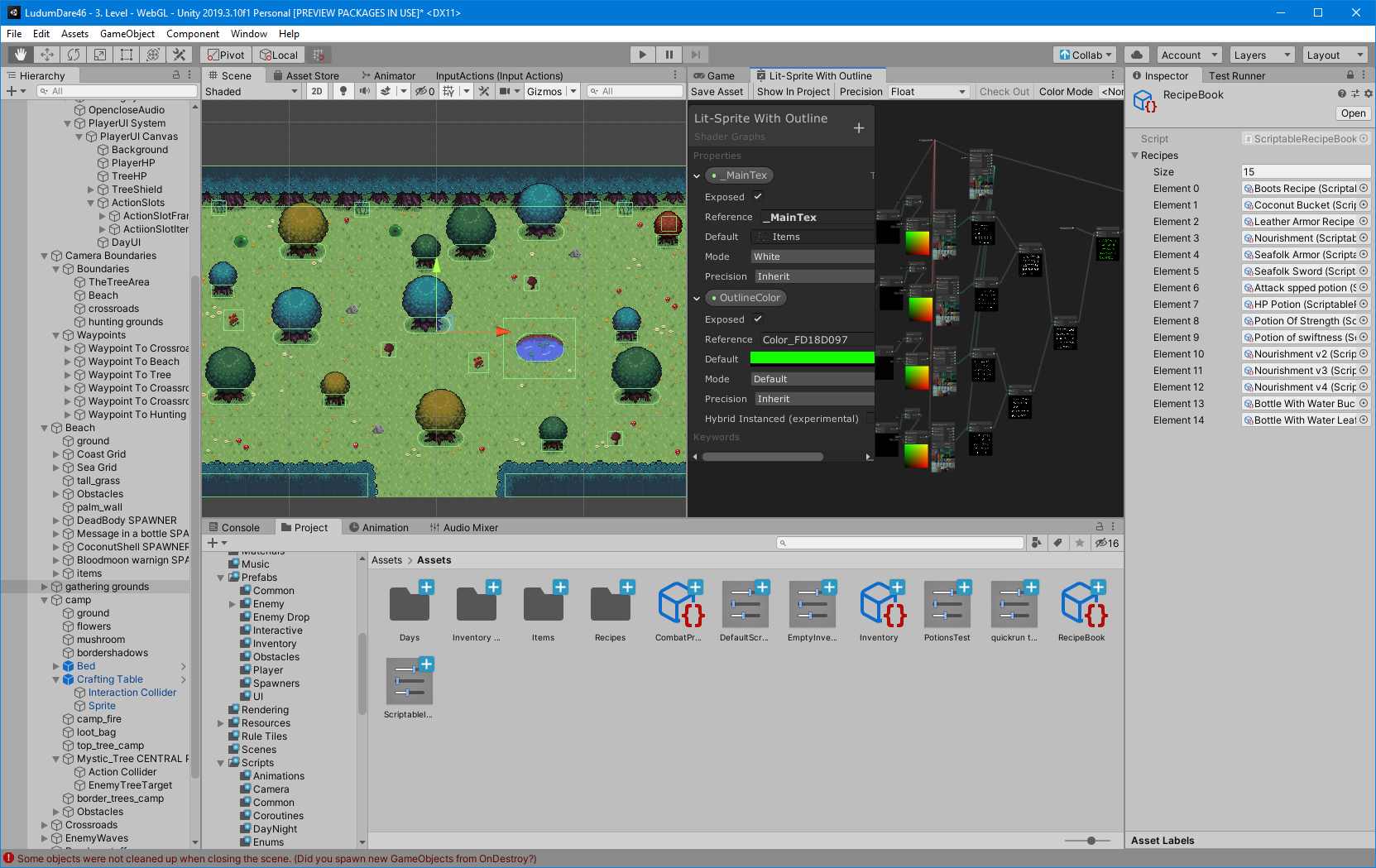
Task: Toggle scene audio speaker icon
Action: pos(365,91)
